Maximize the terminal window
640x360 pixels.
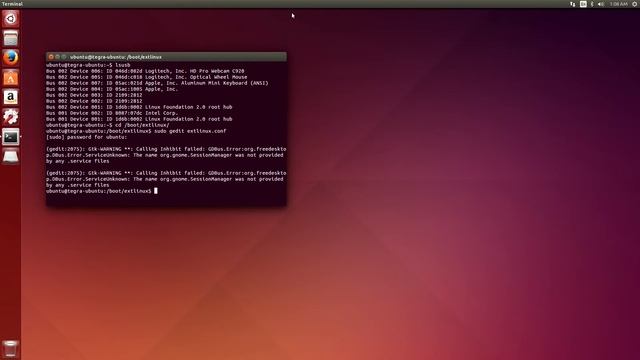[x=64, y=57]
